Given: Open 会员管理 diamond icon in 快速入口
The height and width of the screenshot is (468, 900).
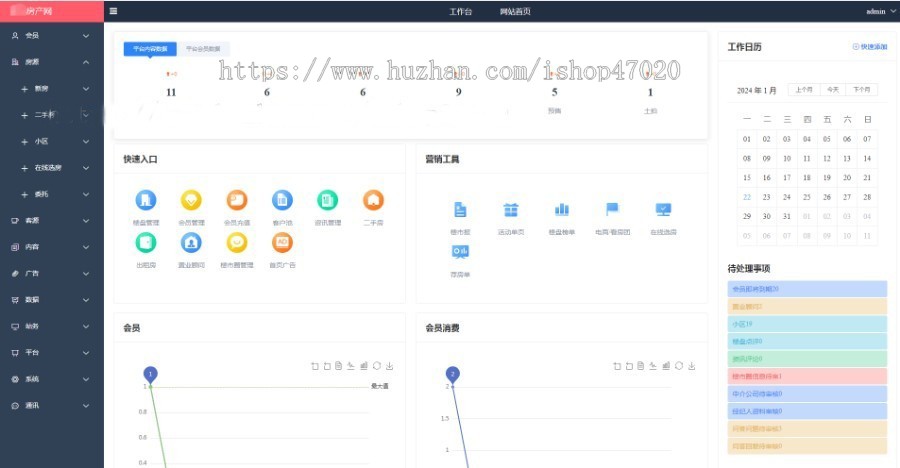Looking at the screenshot, I should 191,200.
